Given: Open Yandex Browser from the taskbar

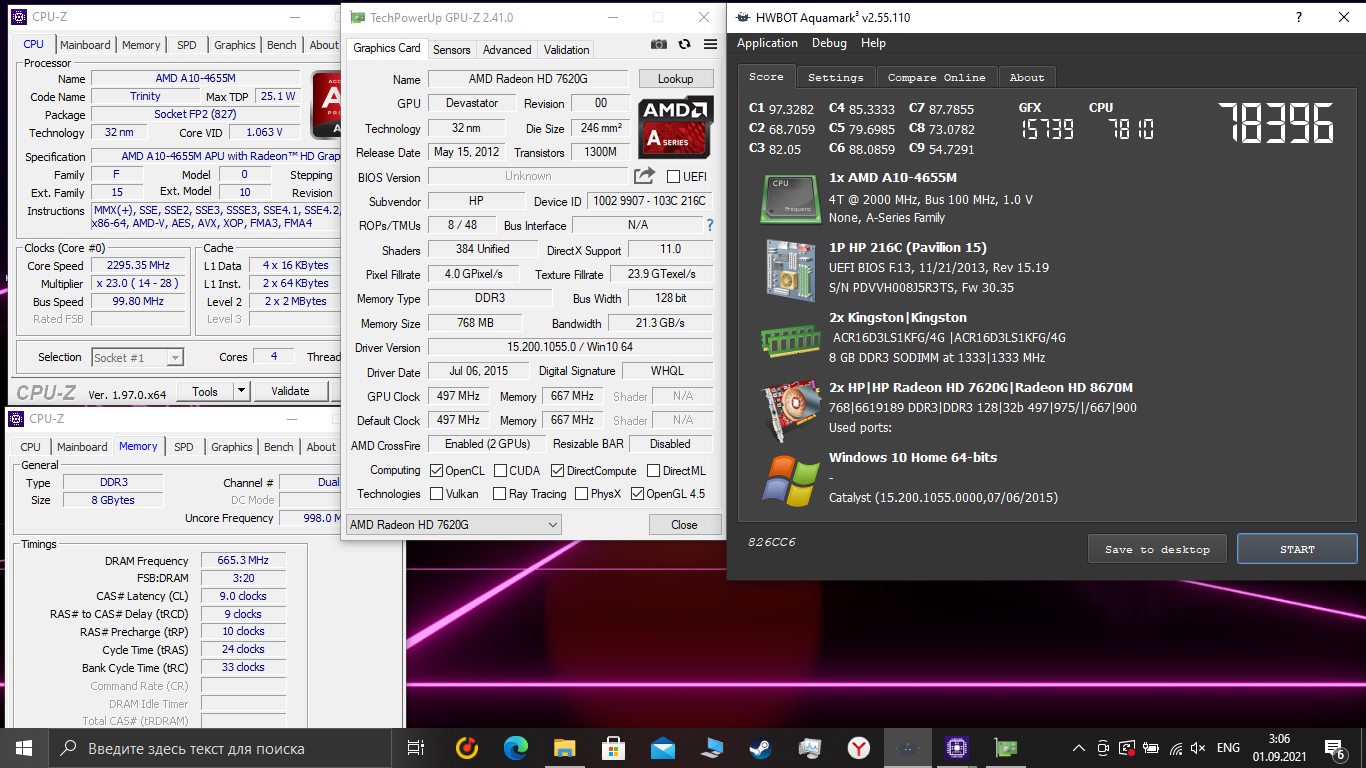Looking at the screenshot, I should click(858, 748).
